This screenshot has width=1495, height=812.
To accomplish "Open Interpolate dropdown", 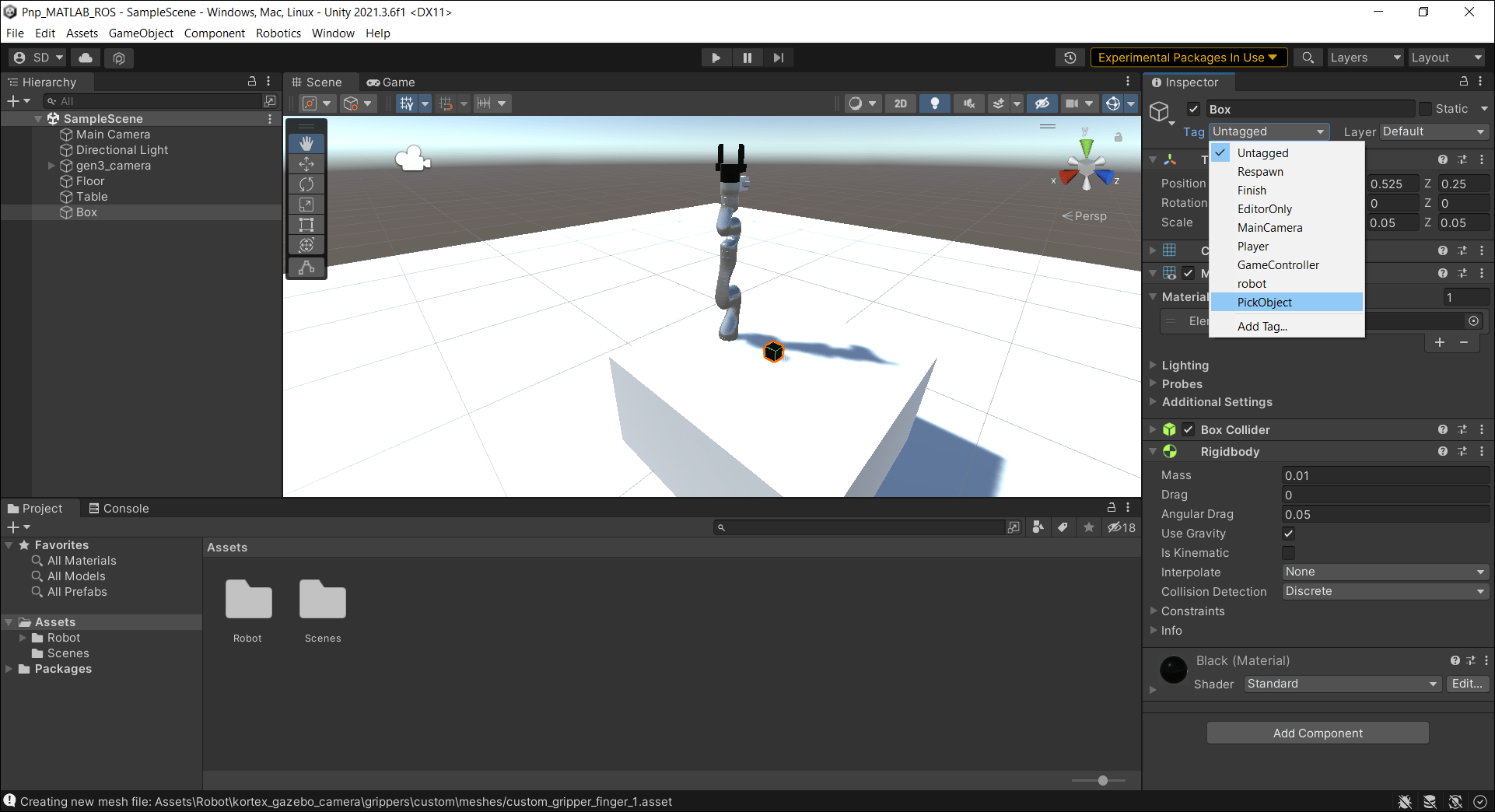I will (1385, 572).
